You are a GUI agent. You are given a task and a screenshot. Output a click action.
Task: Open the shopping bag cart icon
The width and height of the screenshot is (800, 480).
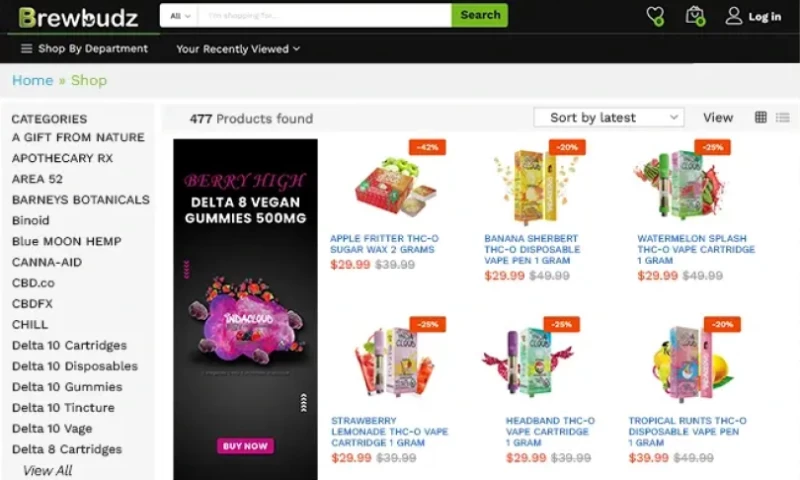point(695,16)
